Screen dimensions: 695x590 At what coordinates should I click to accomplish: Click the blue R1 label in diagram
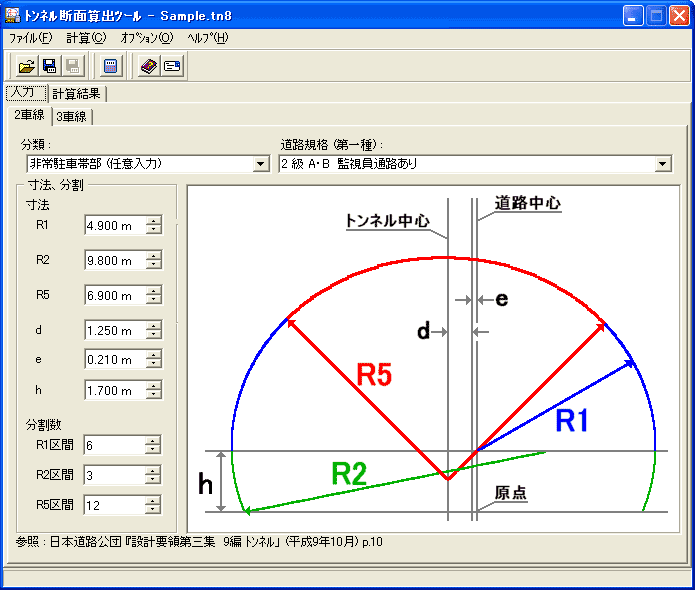click(572, 421)
